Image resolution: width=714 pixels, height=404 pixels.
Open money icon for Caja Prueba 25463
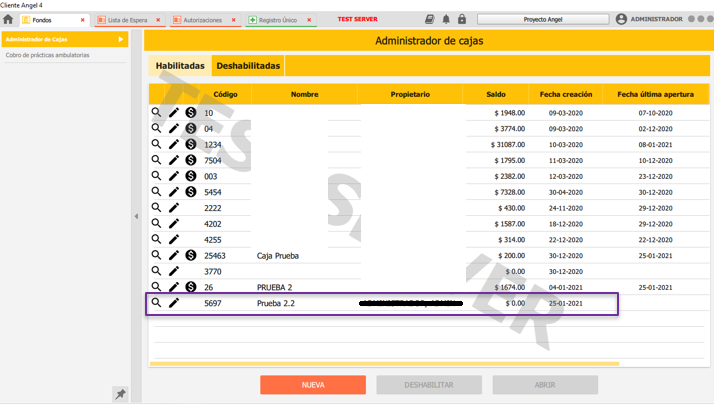click(191, 255)
